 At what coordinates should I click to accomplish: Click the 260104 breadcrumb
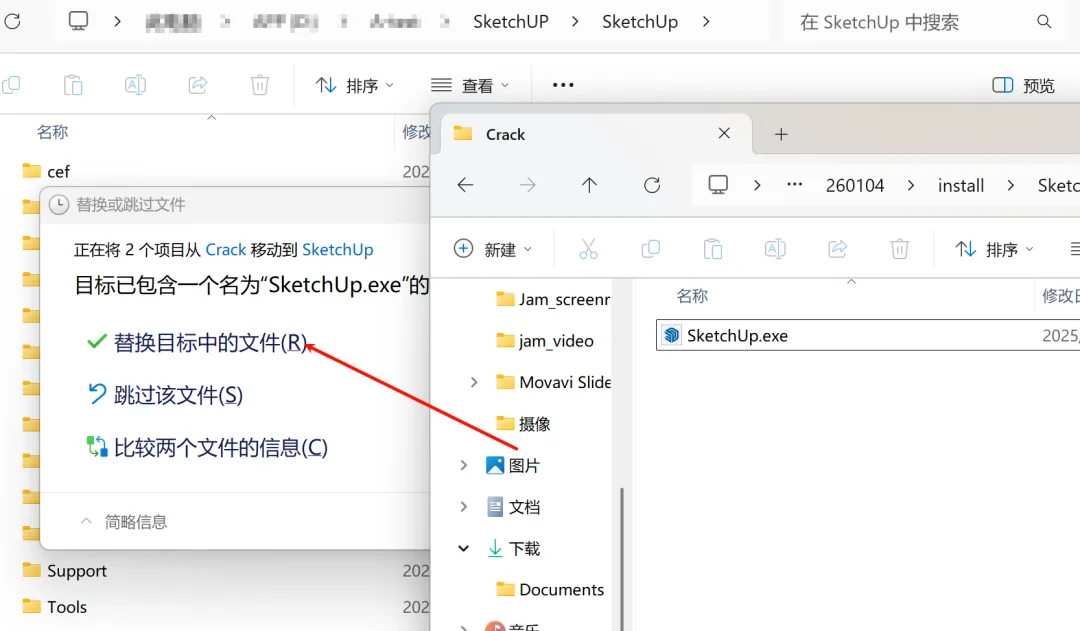click(x=855, y=185)
